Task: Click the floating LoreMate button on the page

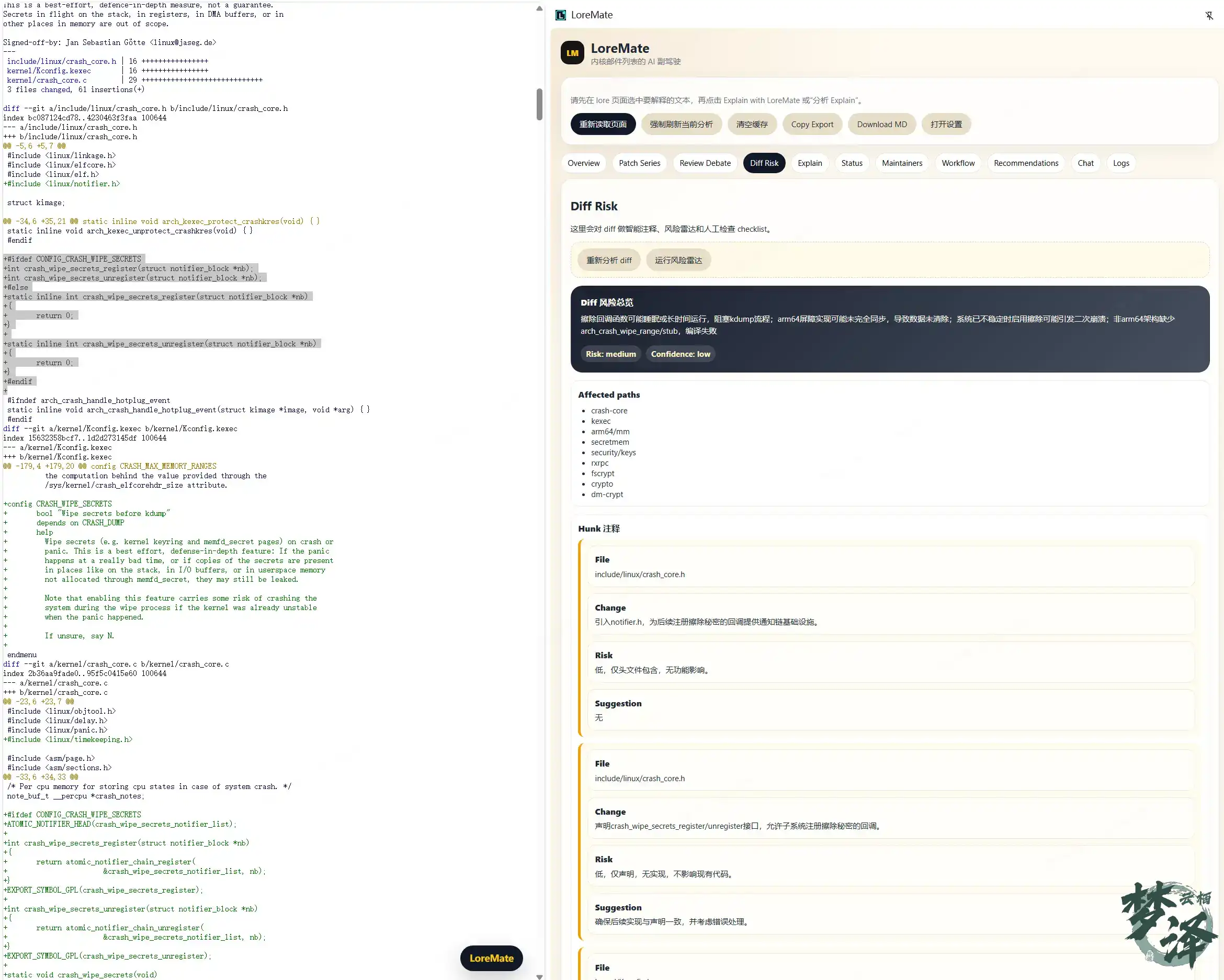Action: tap(491, 958)
